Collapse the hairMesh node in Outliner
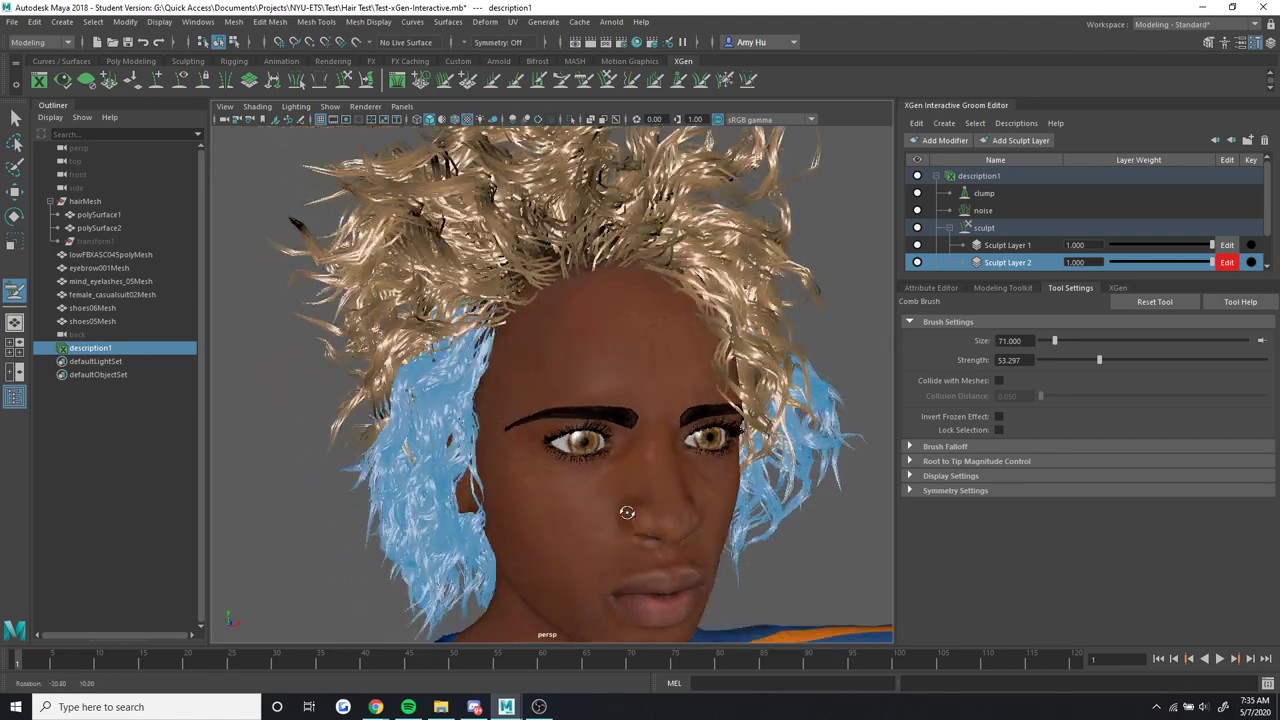 (50, 201)
